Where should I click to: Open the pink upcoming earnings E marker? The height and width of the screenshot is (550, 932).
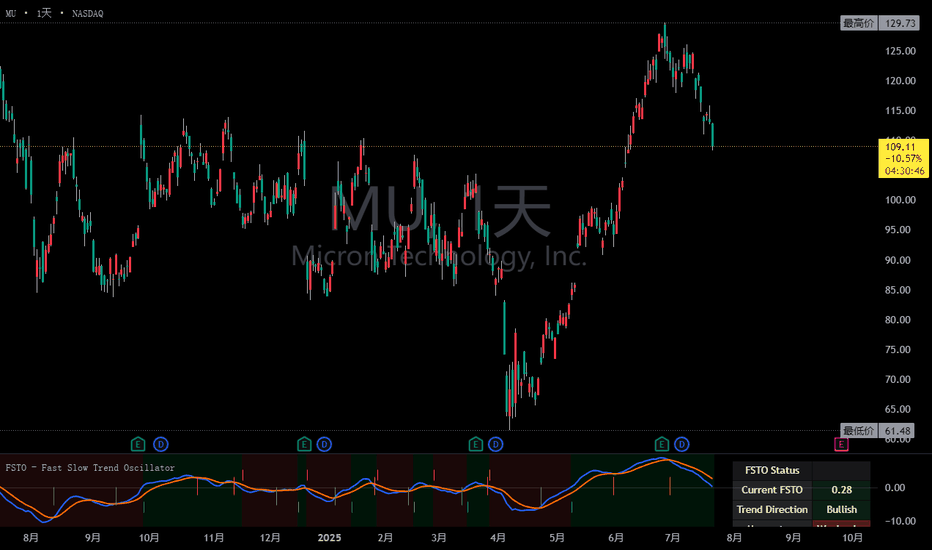(841, 444)
